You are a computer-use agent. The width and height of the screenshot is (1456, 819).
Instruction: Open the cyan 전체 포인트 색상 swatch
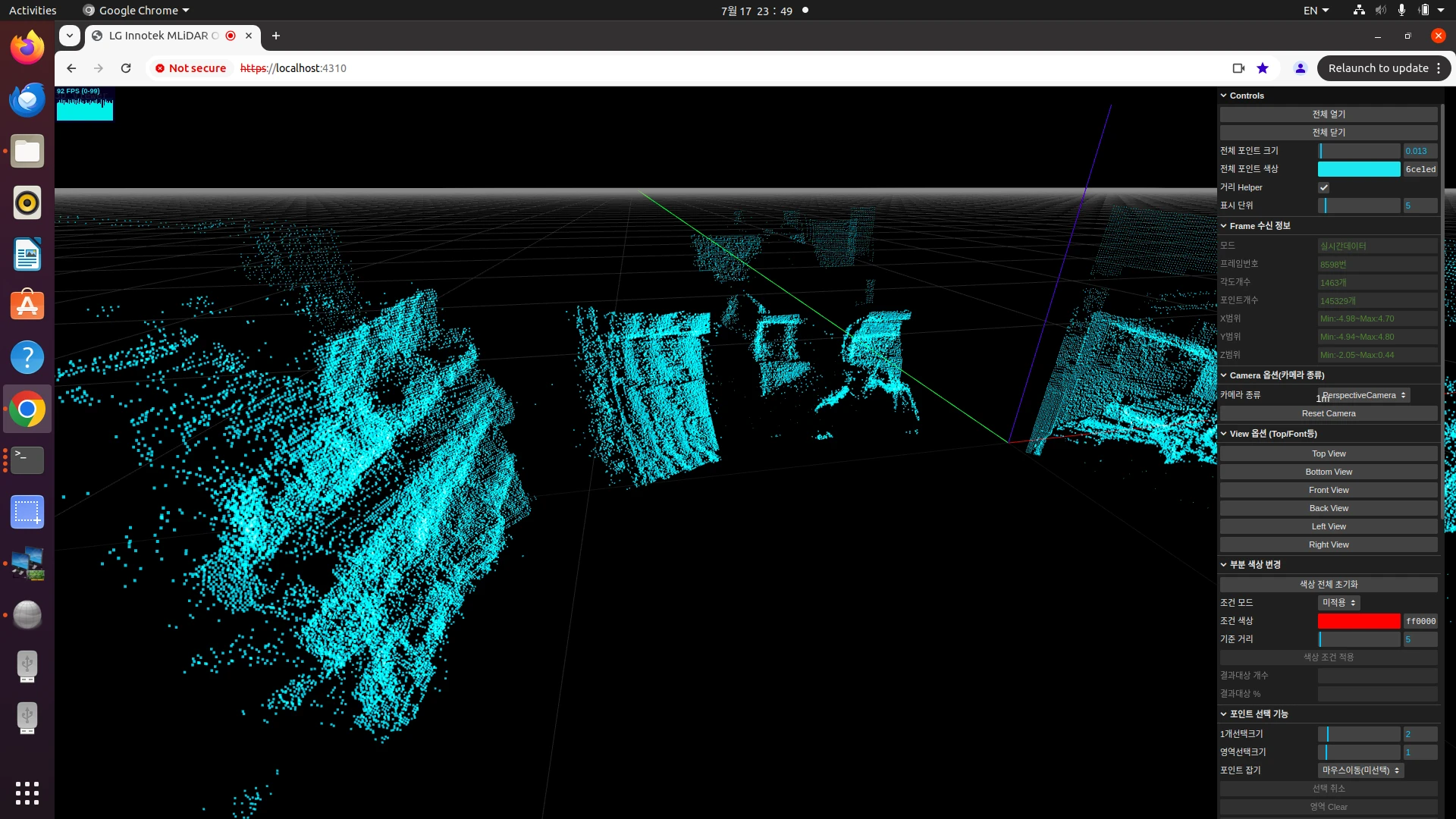tap(1359, 169)
